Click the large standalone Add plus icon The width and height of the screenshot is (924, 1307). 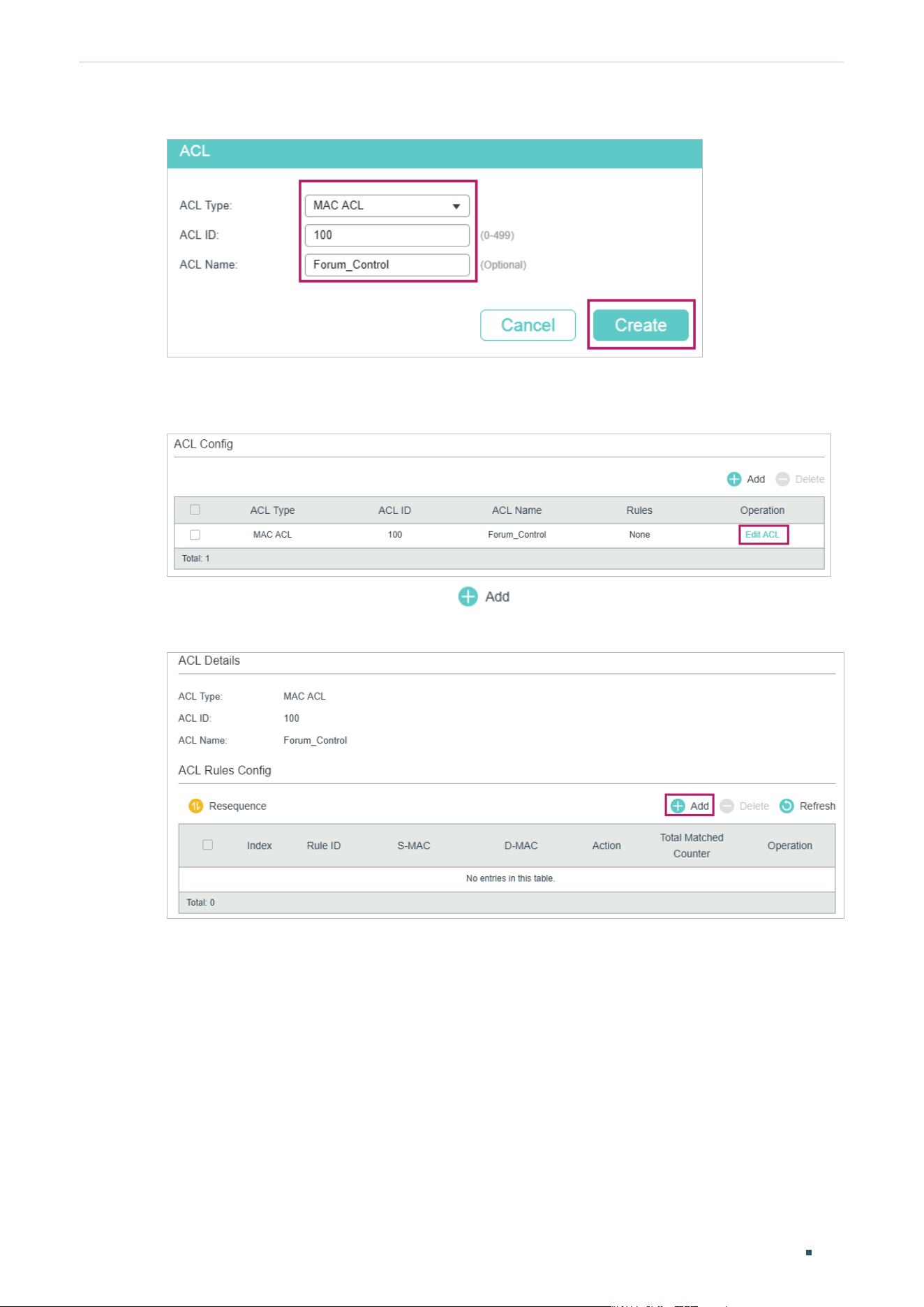click(x=468, y=596)
